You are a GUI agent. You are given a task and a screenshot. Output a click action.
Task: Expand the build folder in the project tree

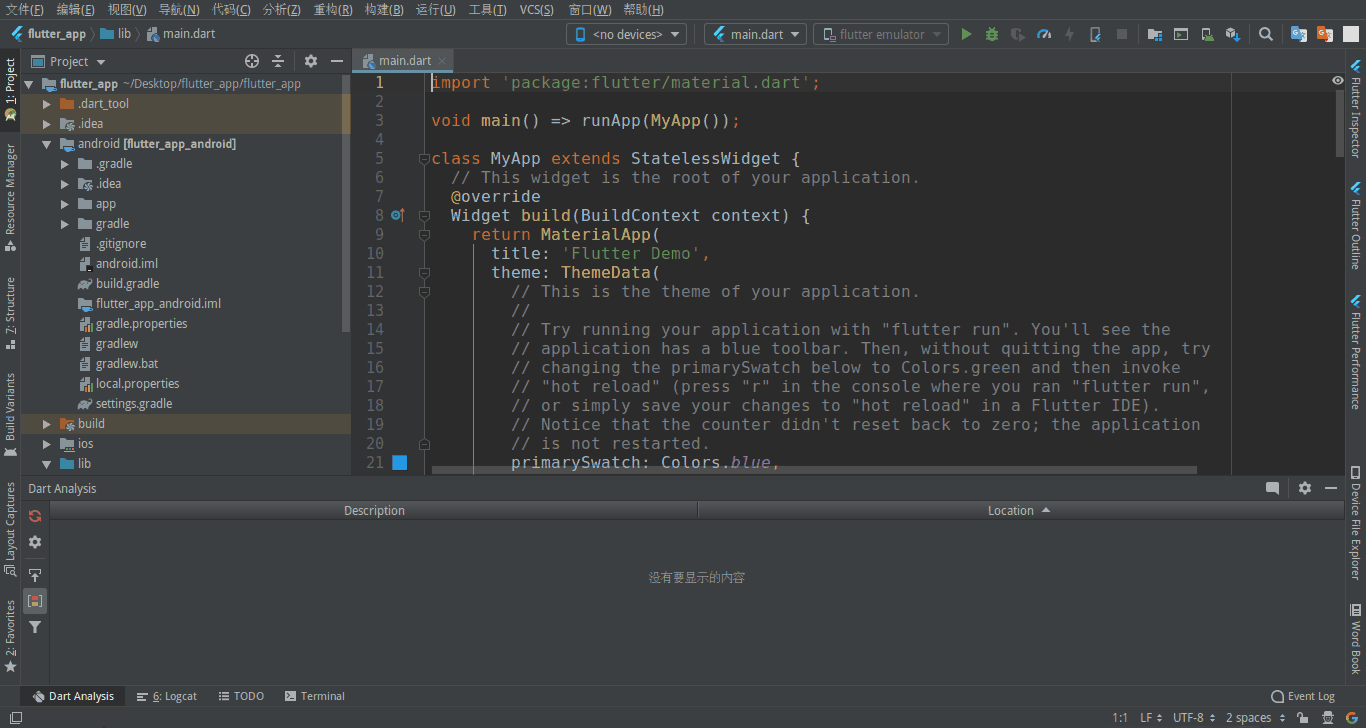(47, 424)
